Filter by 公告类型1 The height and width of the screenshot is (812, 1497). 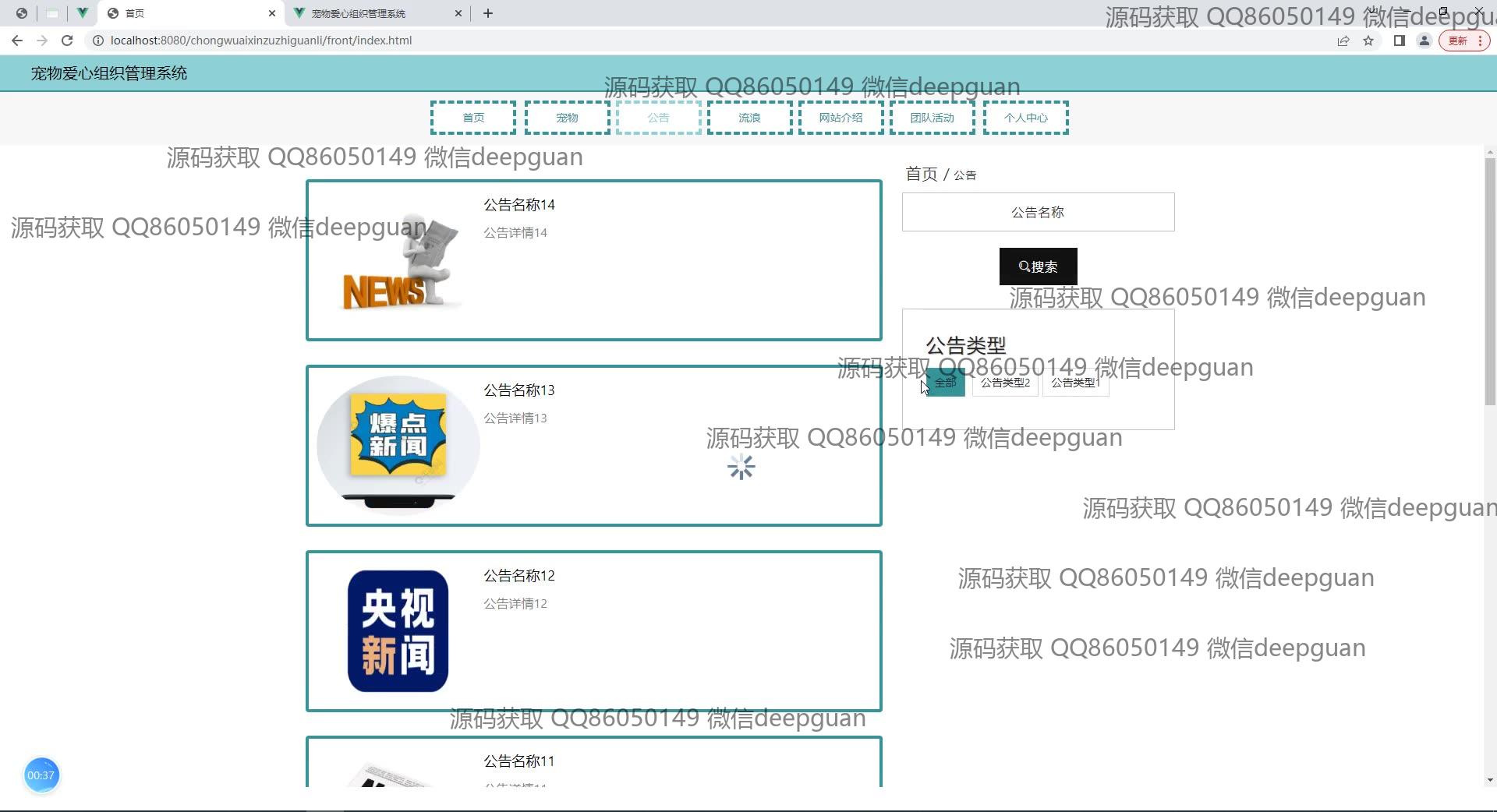click(1076, 383)
